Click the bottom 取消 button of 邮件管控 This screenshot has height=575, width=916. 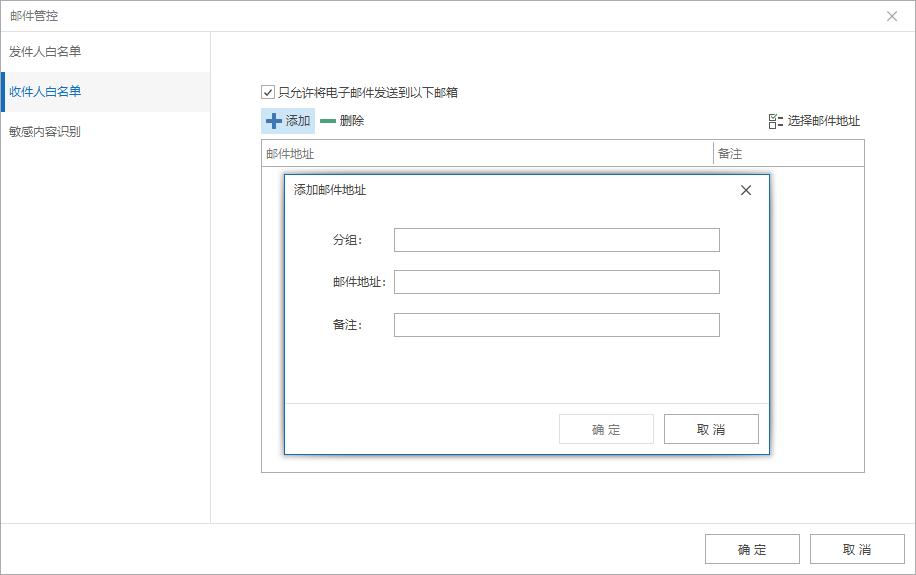click(x=857, y=549)
